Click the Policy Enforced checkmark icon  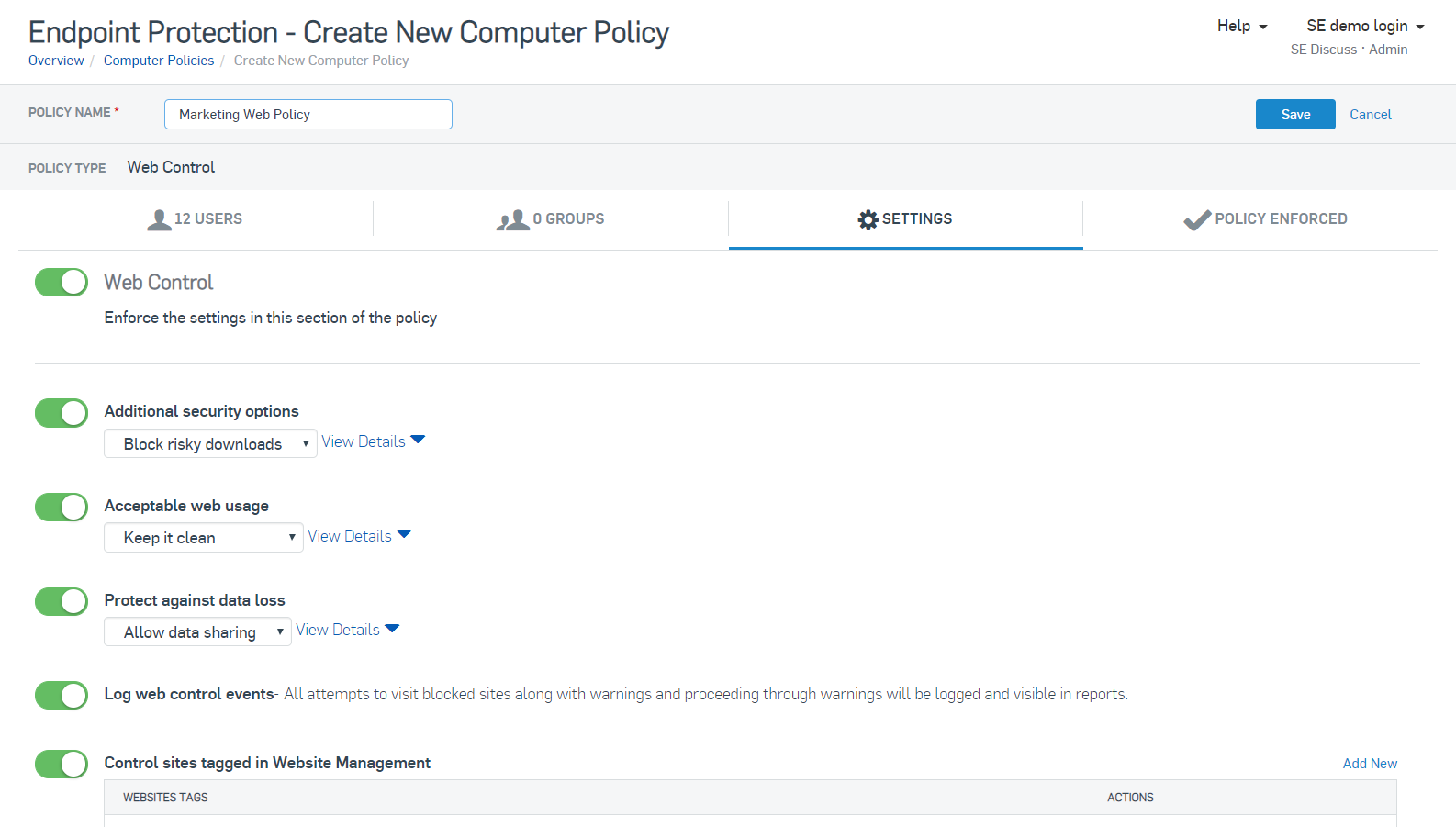click(x=1197, y=219)
